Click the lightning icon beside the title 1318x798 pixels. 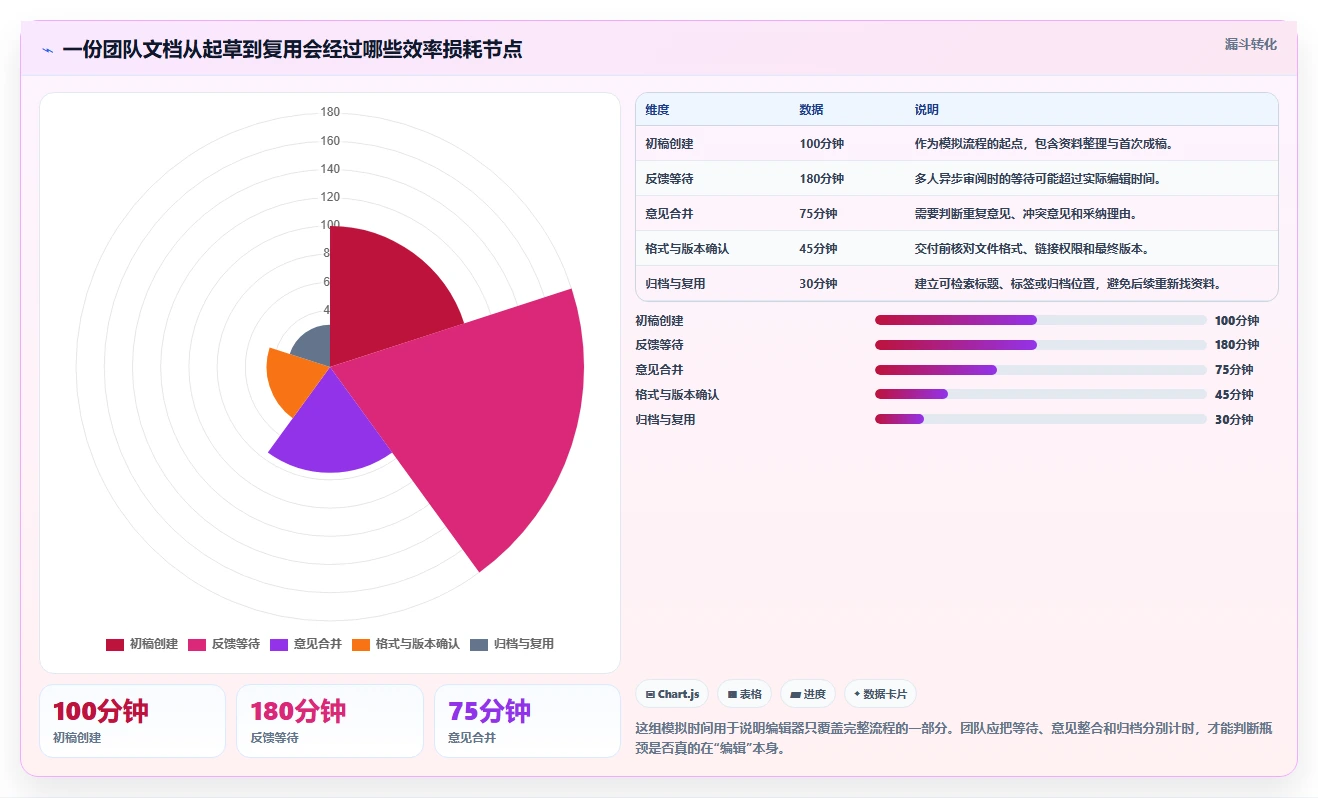click(47, 50)
